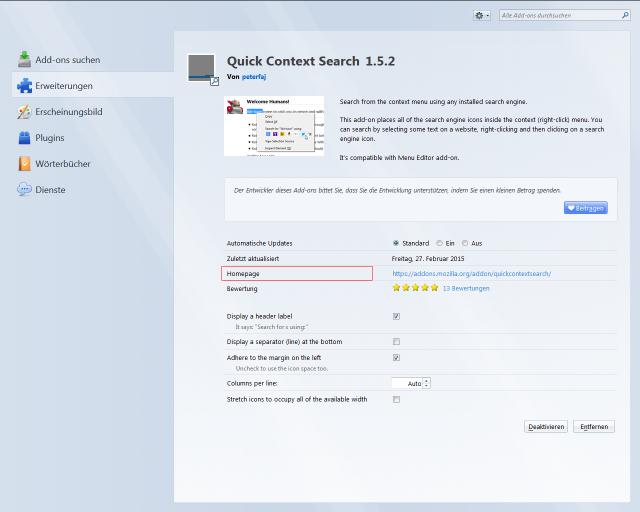This screenshot has width=640, height=512.
Task: Click the 'Quick Context Search 1.5.2' title
Action: 311,61
